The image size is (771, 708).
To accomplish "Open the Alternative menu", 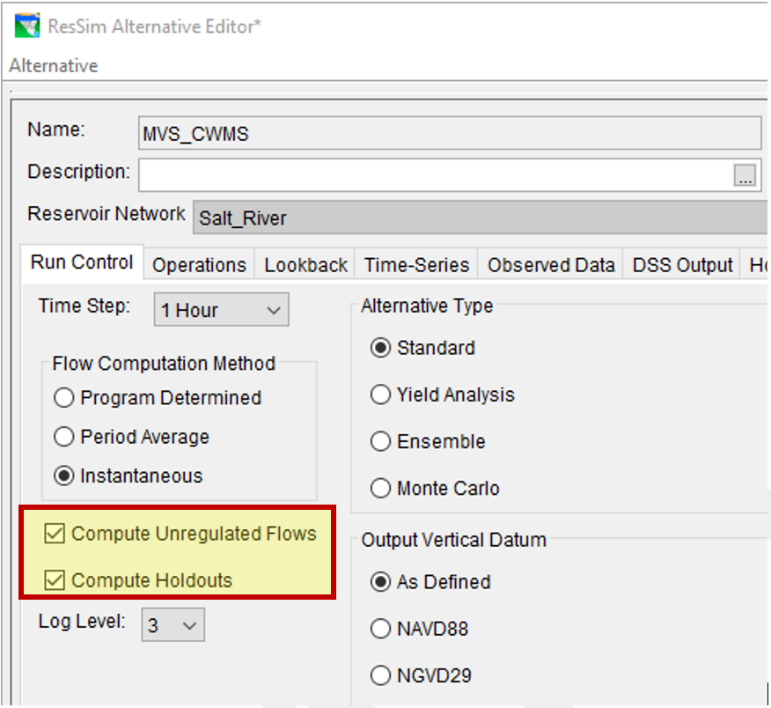I will (53, 65).
